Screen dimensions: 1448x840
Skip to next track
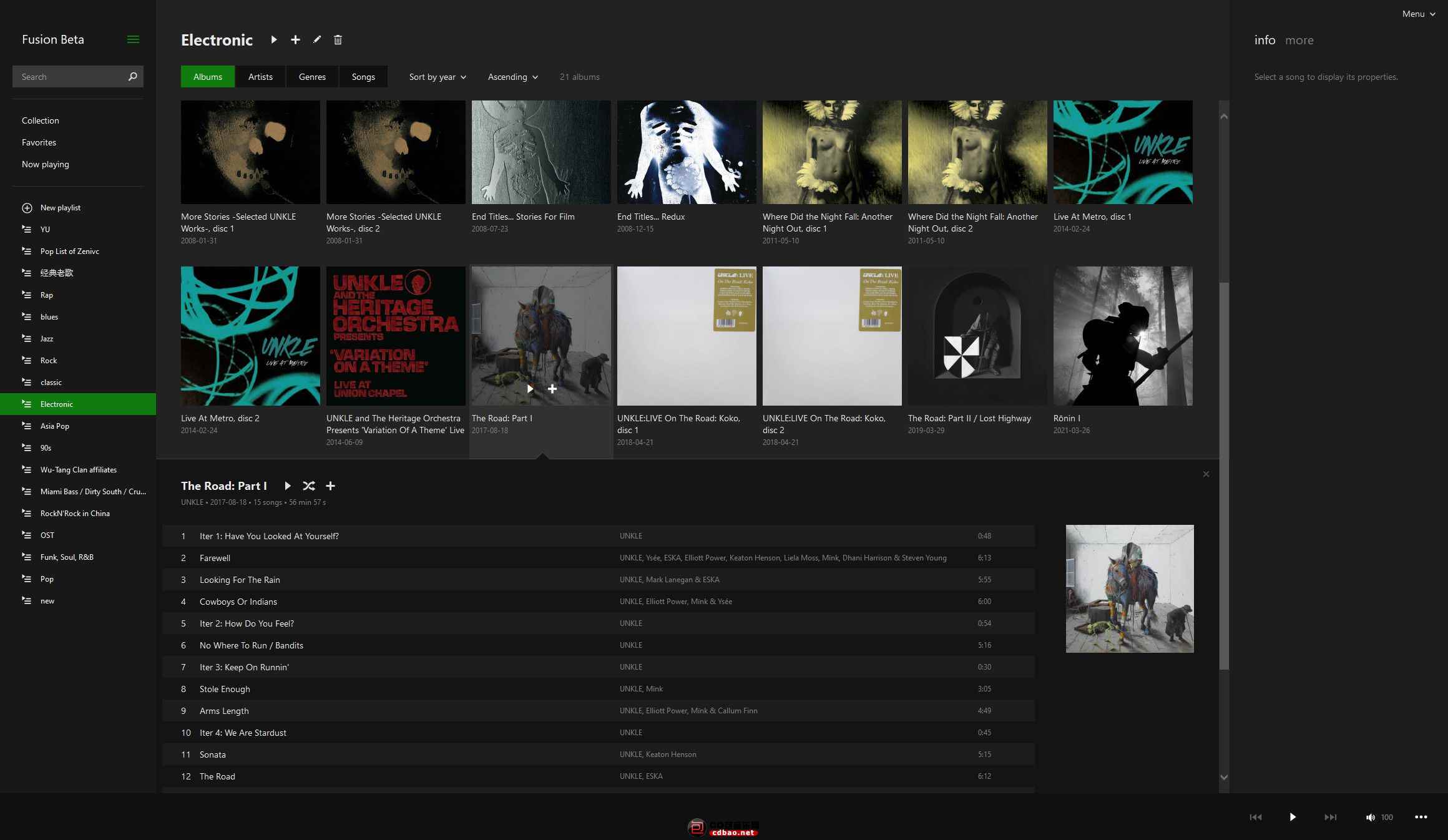1331,817
